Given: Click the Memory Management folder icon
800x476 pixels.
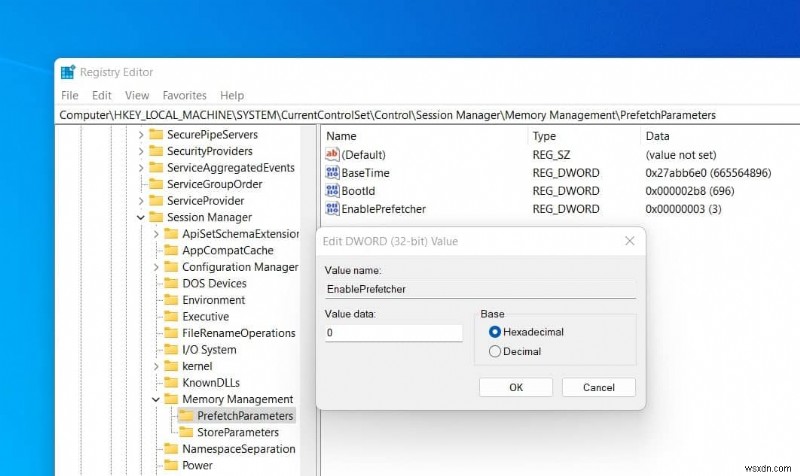Looking at the screenshot, I should point(171,399).
